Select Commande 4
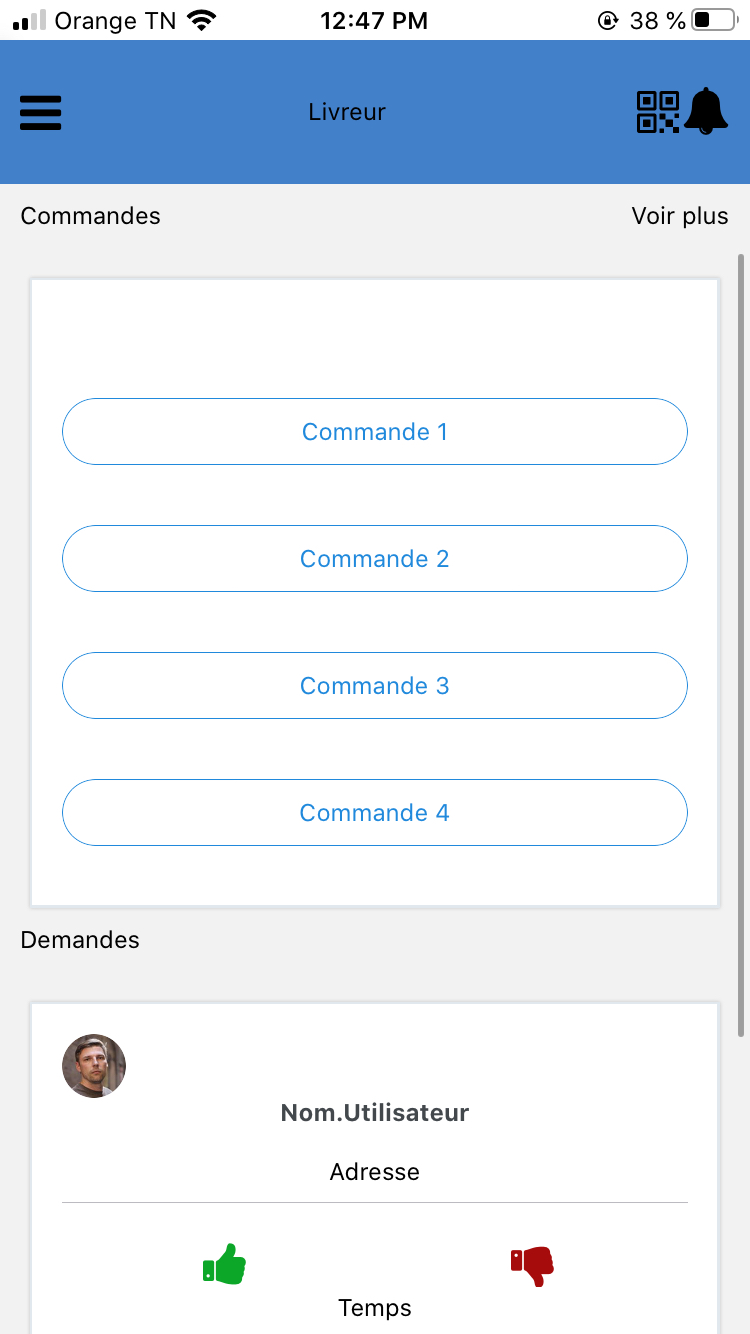This screenshot has height=1334, width=750. [x=375, y=812]
